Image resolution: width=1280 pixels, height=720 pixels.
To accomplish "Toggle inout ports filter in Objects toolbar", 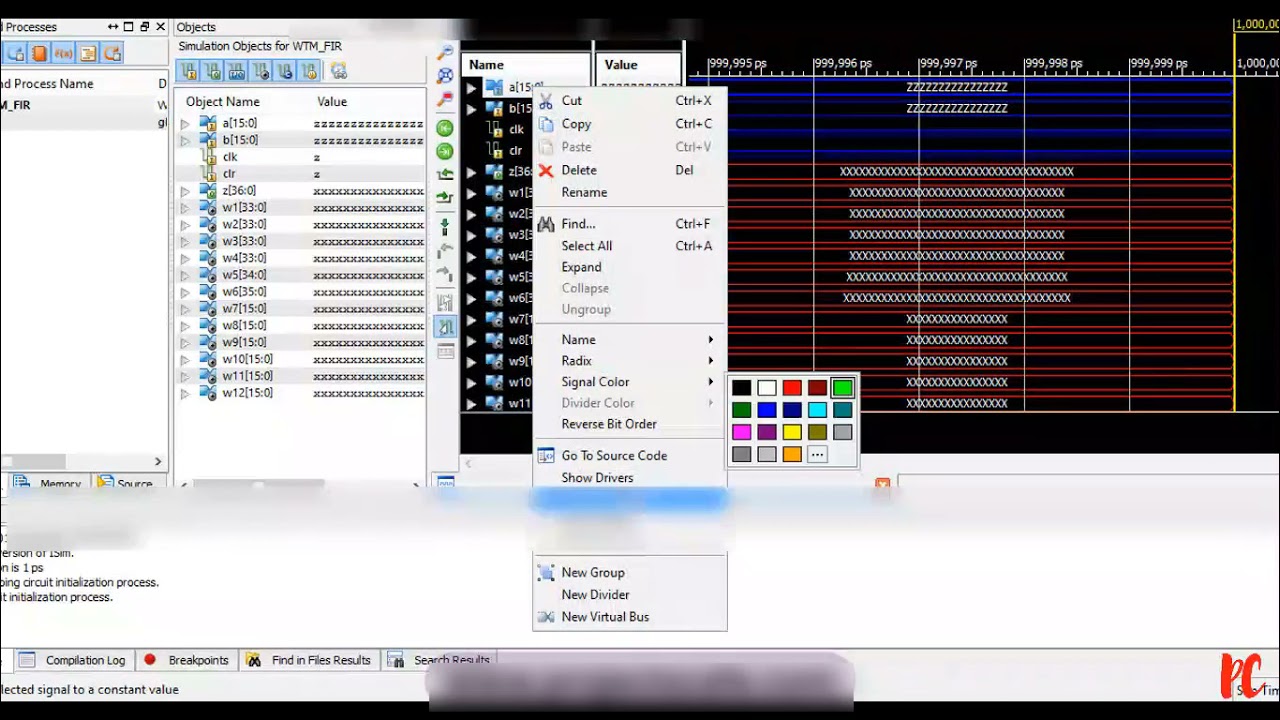I will [236, 71].
